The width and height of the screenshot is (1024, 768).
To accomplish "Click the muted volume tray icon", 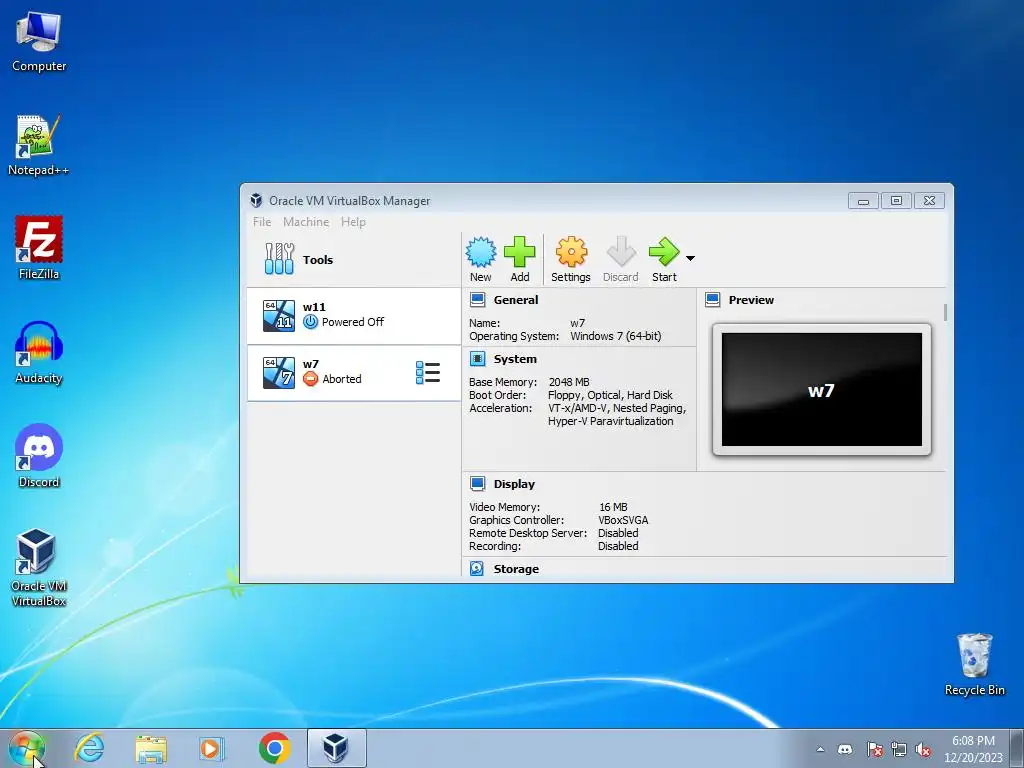I will [x=923, y=749].
